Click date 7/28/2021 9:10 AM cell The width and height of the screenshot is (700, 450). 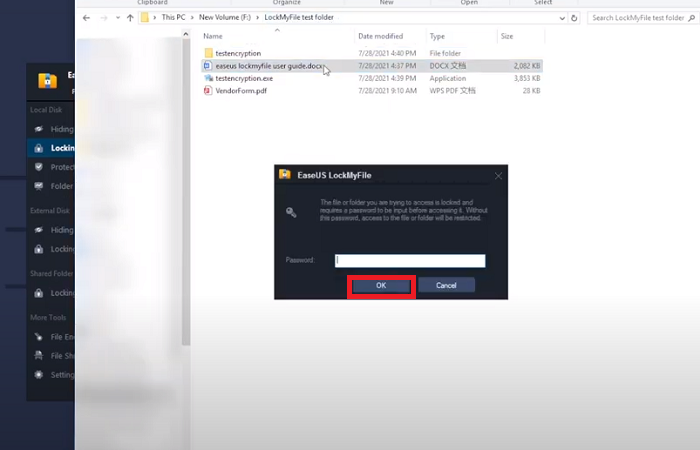387,91
